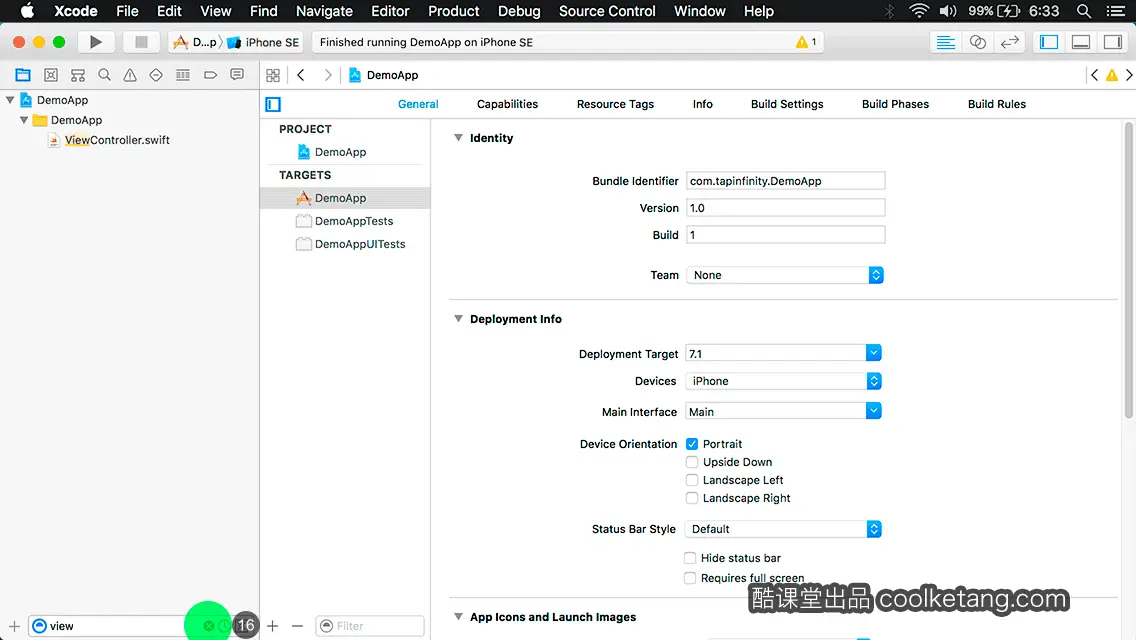Add a new target with plus button
The height and width of the screenshot is (640, 1136).
[272, 626]
